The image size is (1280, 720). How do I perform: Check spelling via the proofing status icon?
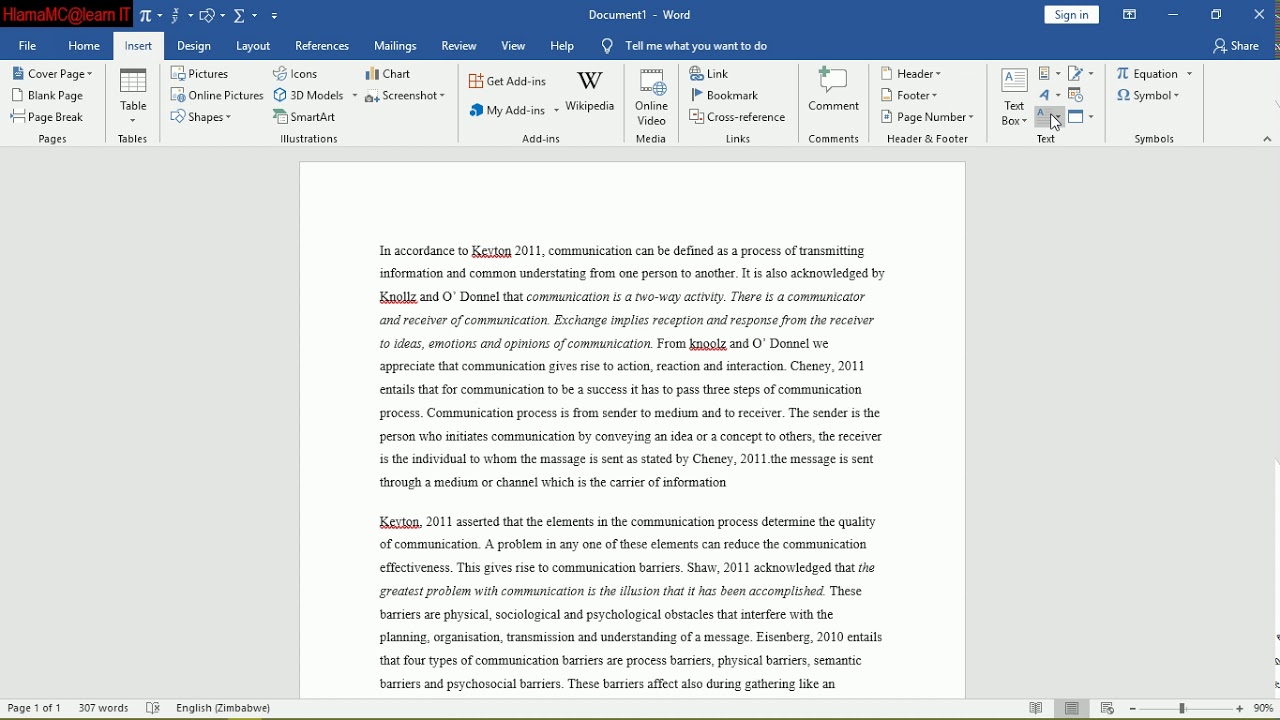tap(153, 708)
